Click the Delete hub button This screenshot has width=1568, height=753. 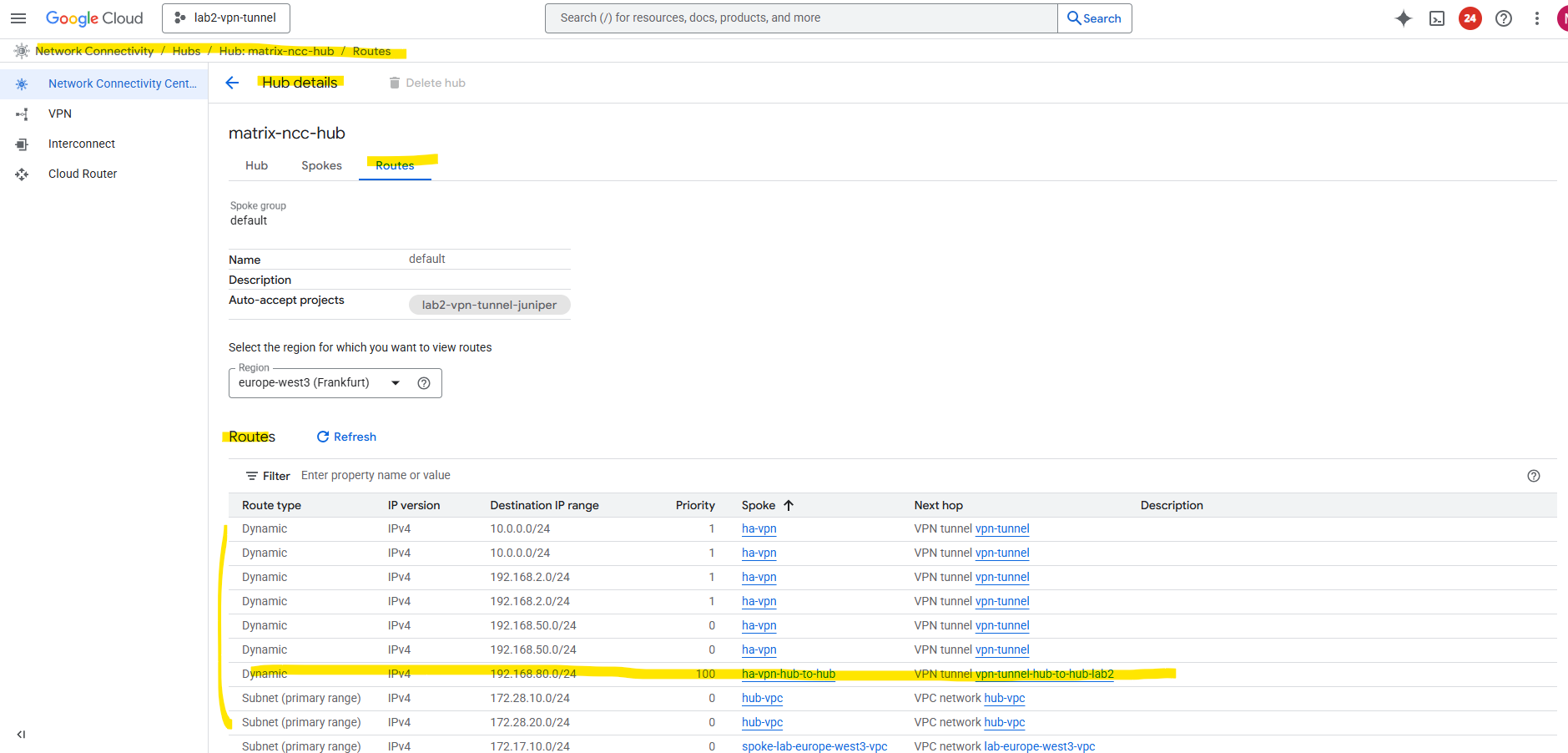click(x=427, y=83)
